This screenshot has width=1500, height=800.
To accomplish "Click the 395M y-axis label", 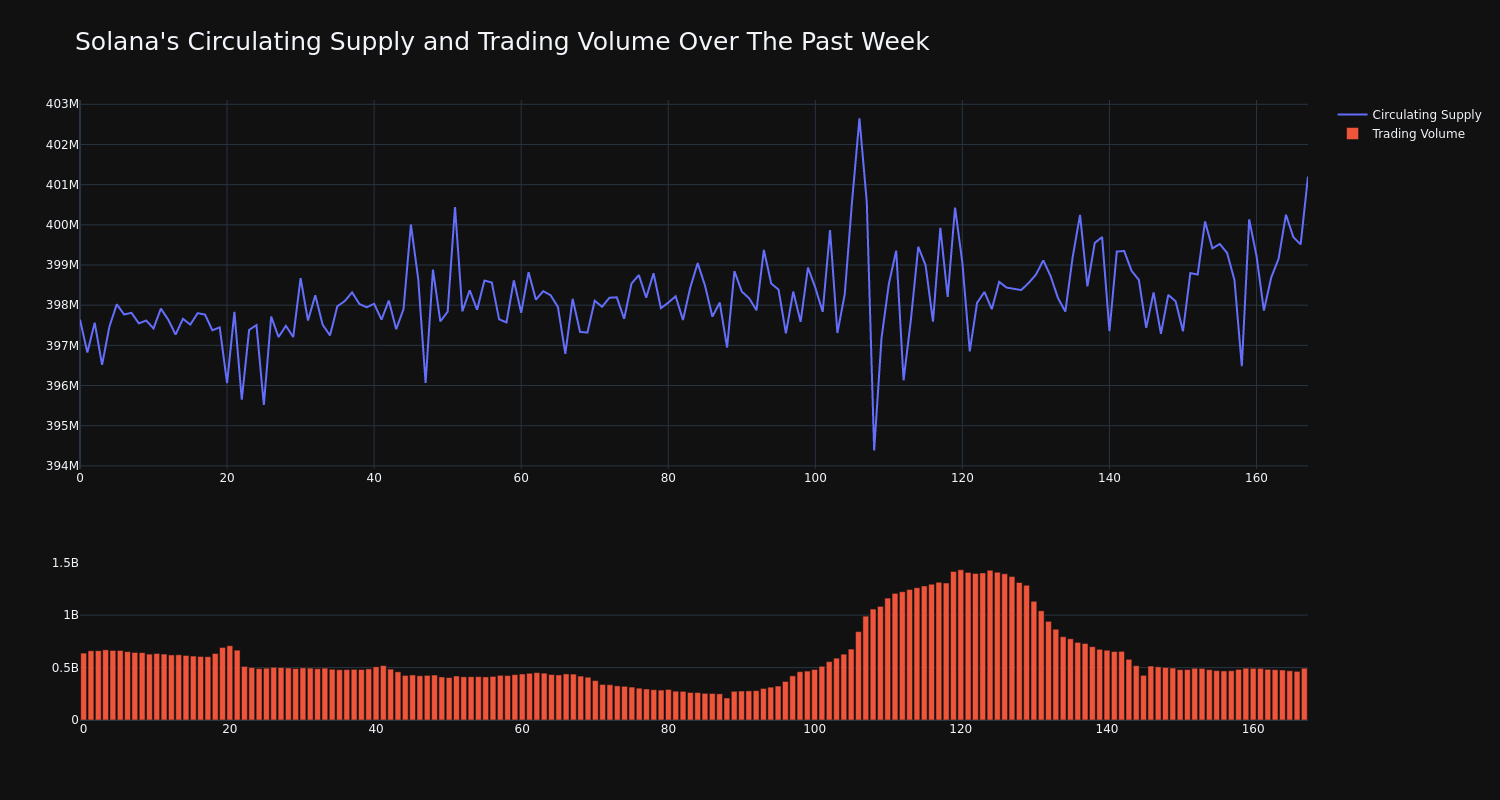I will point(62,425).
